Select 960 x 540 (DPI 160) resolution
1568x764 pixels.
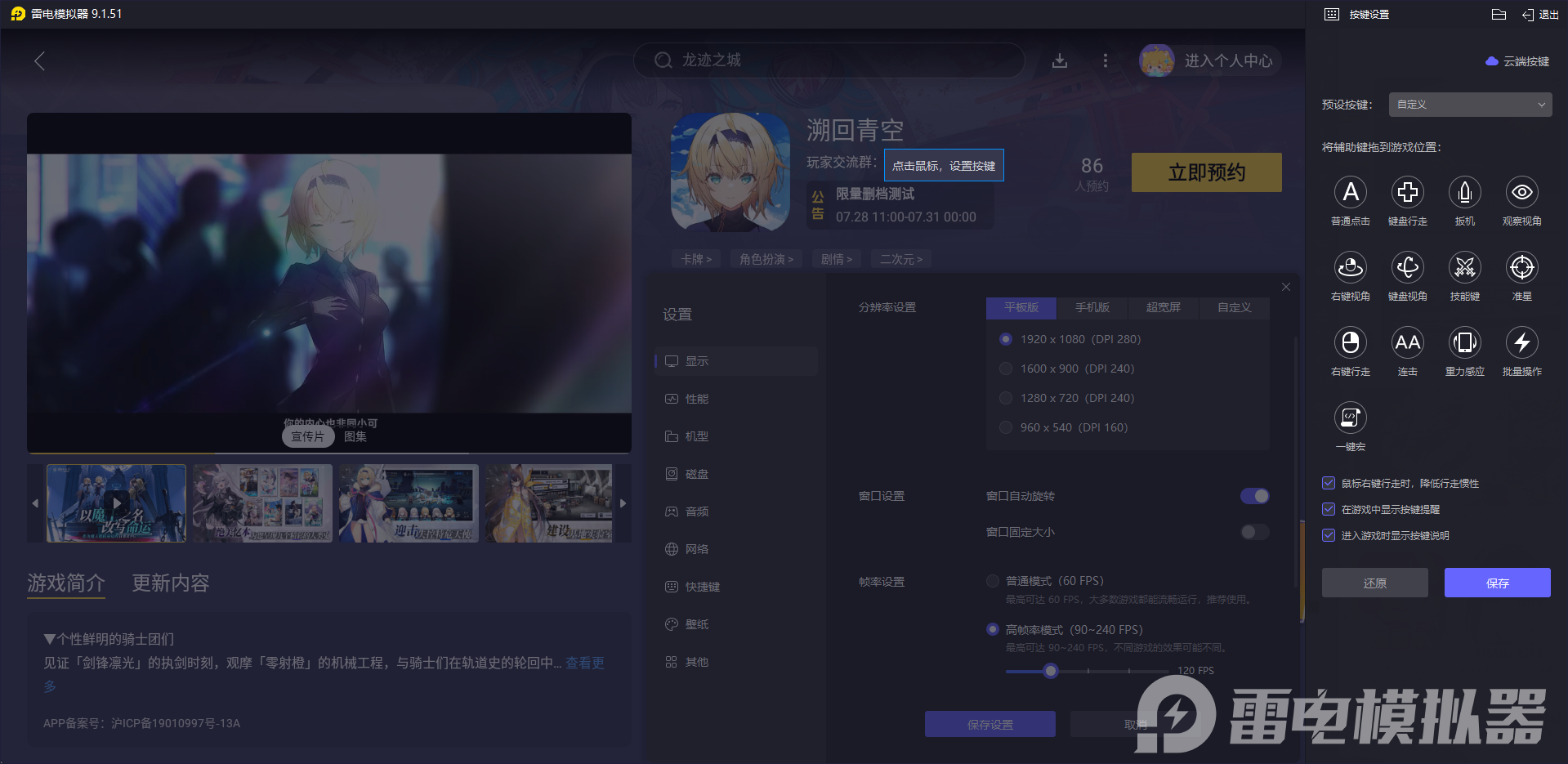coord(1006,427)
